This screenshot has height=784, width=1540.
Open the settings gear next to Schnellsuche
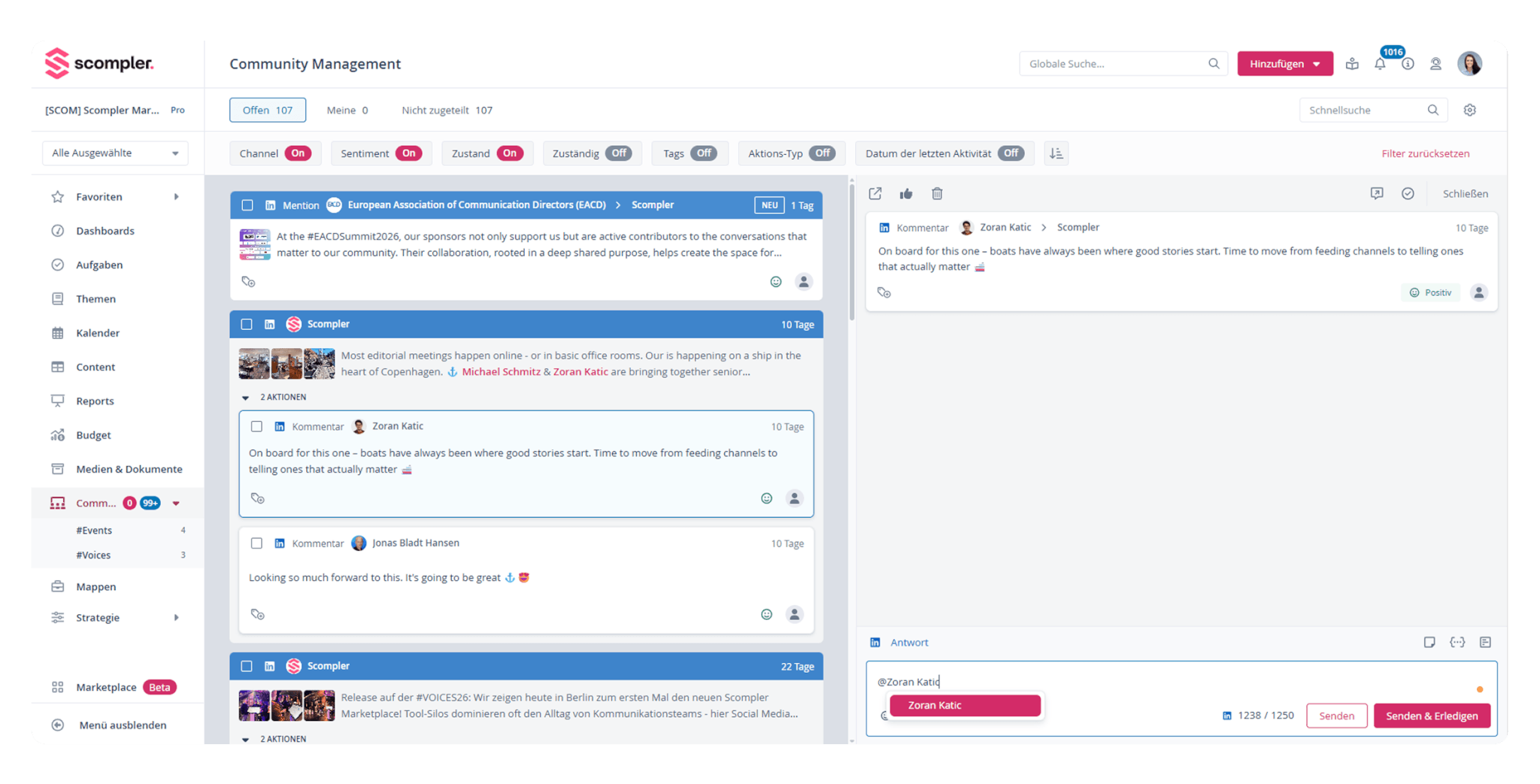[1470, 110]
